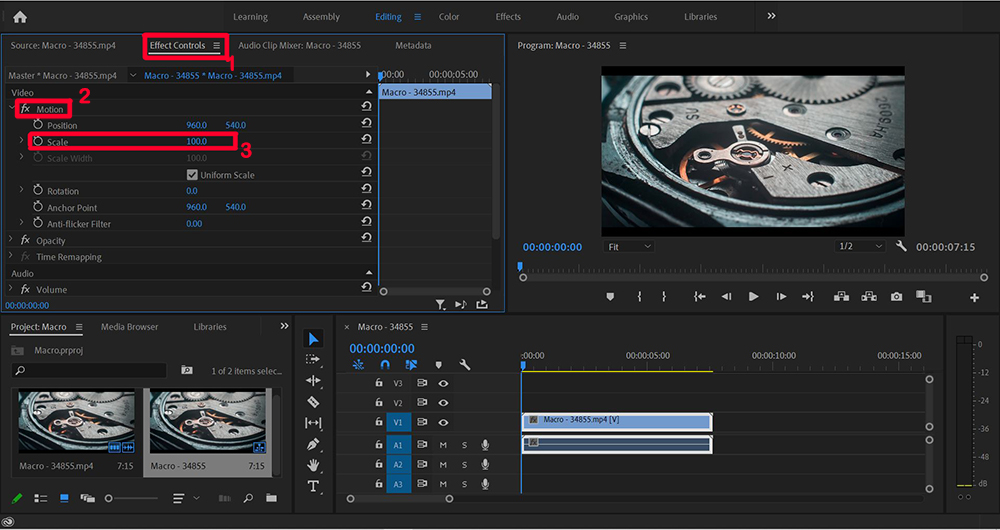Open timeline wrench display settings
The width and height of the screenshot is (1000, 530).
point(464,365)
